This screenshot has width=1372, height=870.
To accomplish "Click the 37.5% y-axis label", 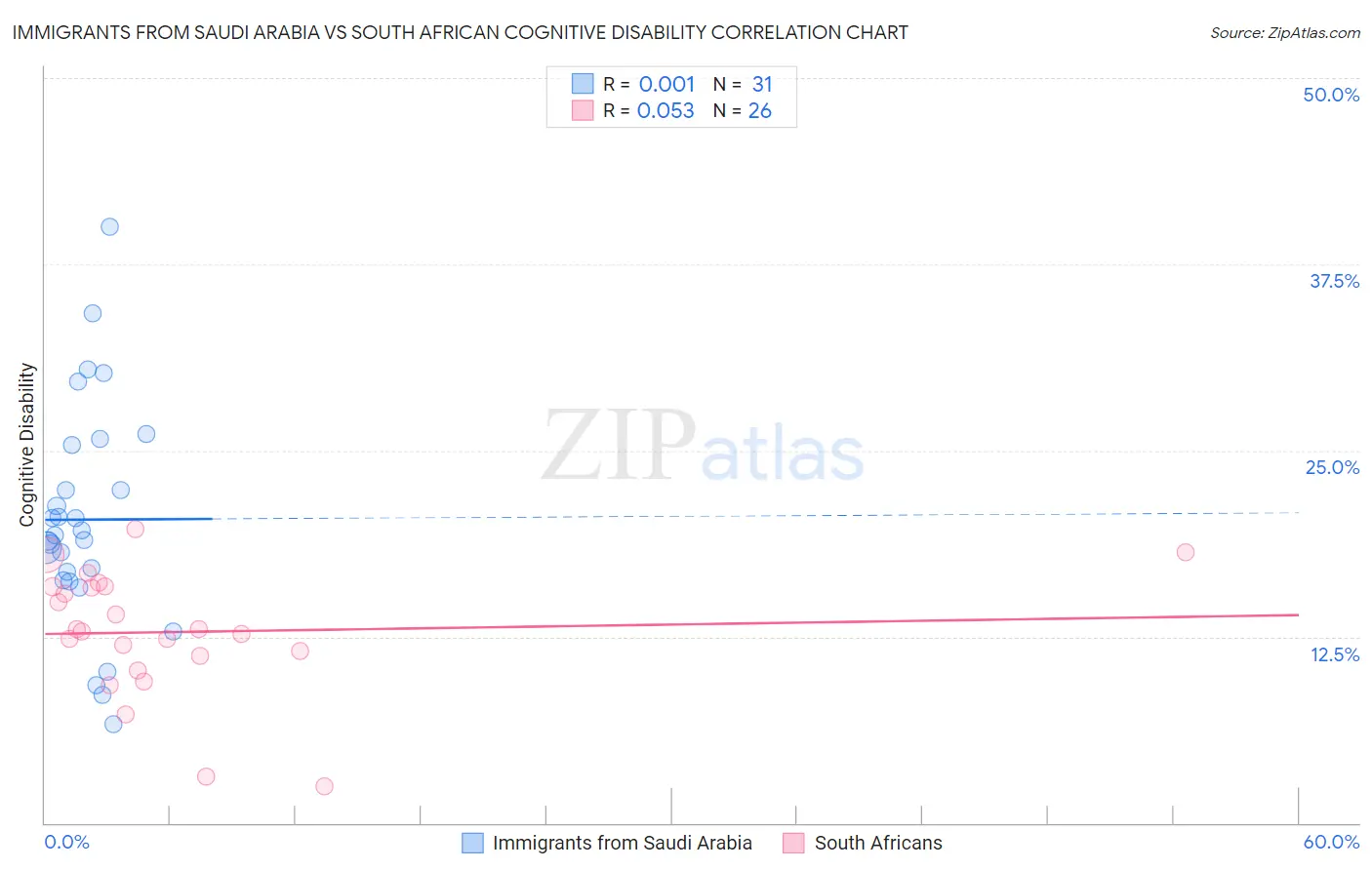I will pyautogui.click(x=1334, y=281).
